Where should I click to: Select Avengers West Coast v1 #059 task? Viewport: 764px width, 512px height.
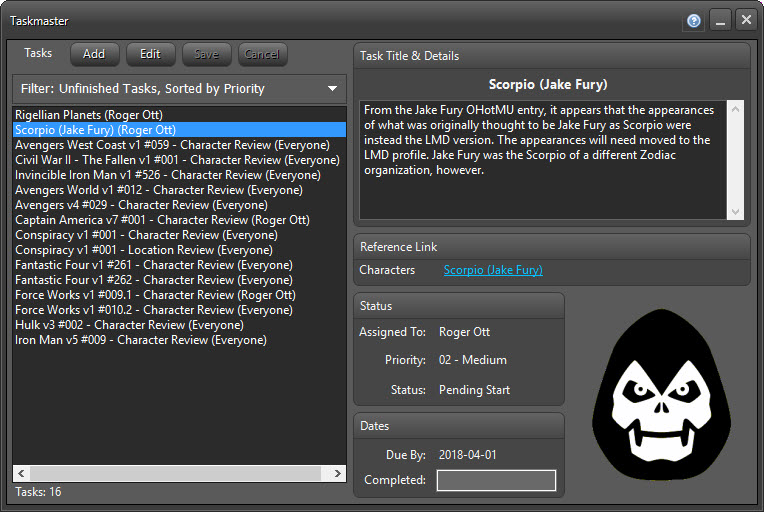point(179,145)
